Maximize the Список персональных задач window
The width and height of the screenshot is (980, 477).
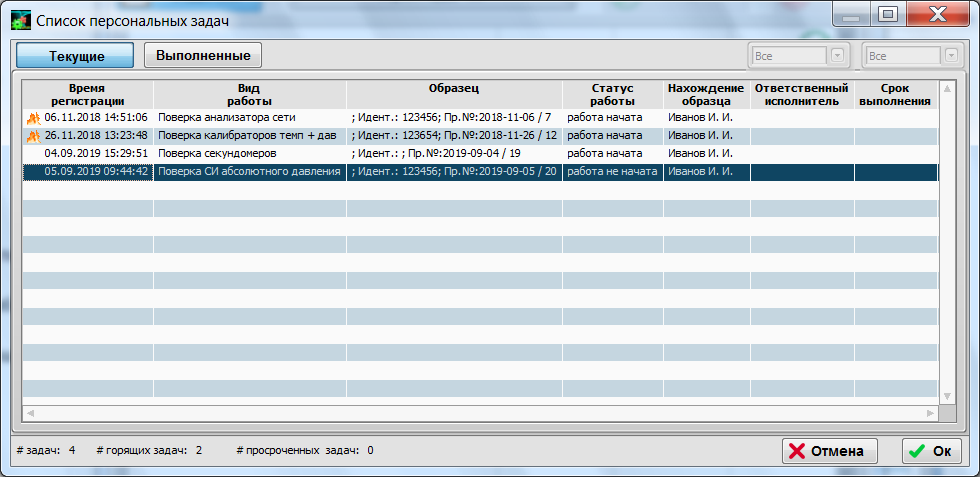click(887, 15)
